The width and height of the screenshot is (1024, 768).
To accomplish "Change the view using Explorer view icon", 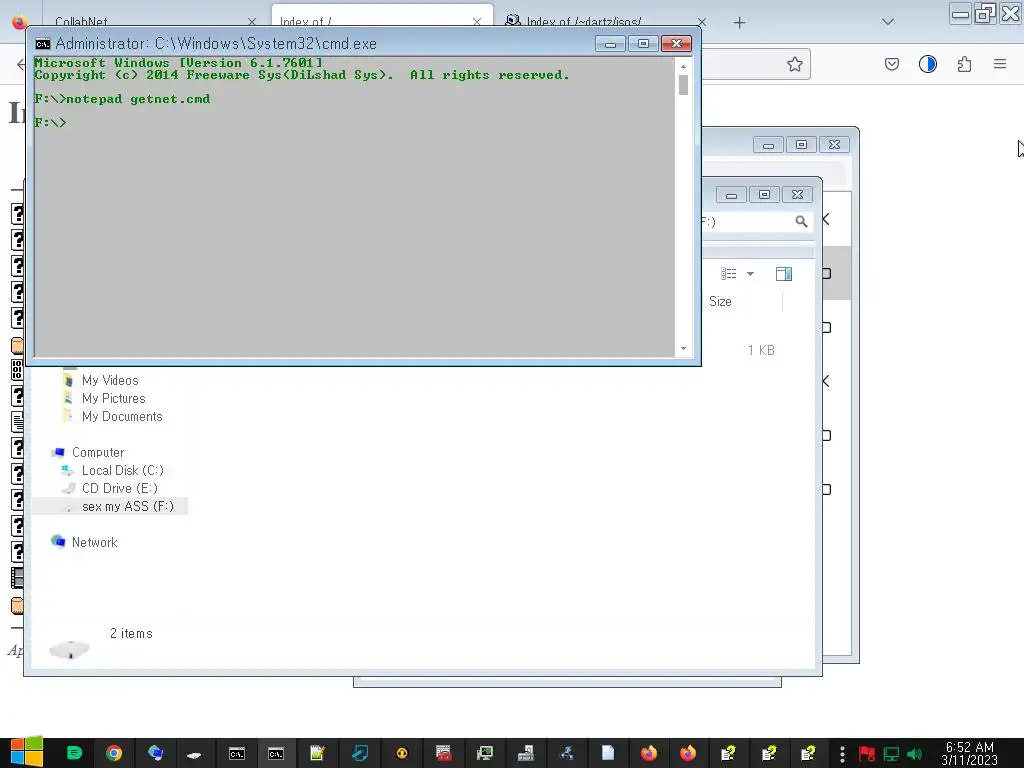I will [729, 274].
